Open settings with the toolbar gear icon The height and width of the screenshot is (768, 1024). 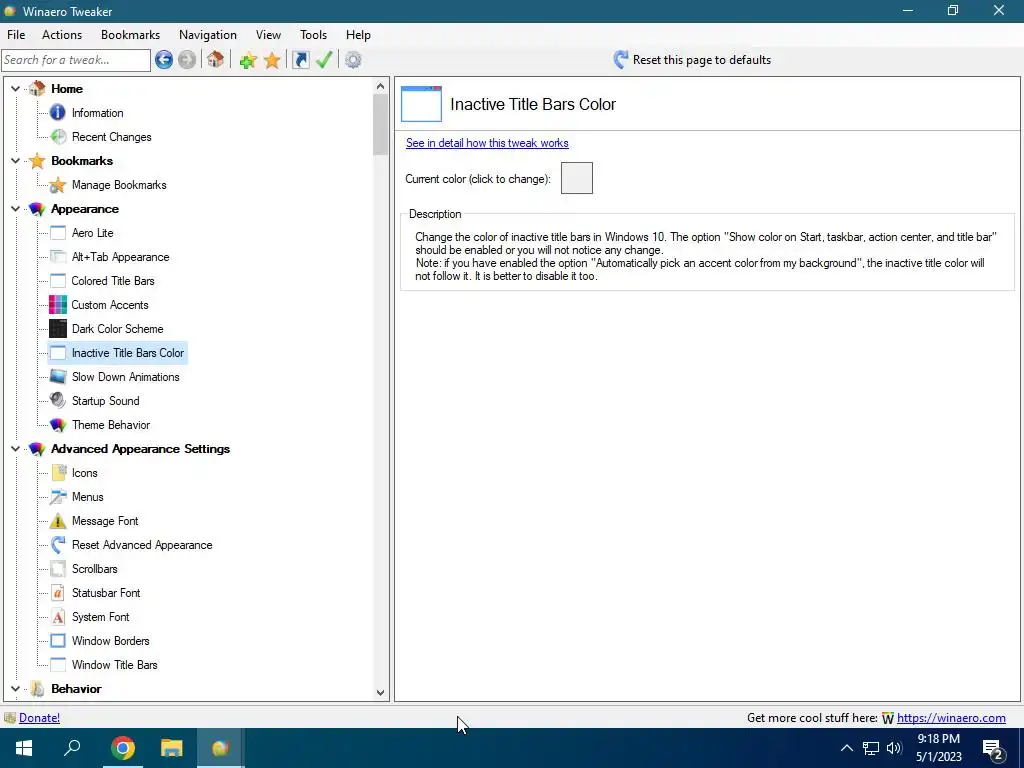[353, 60]
